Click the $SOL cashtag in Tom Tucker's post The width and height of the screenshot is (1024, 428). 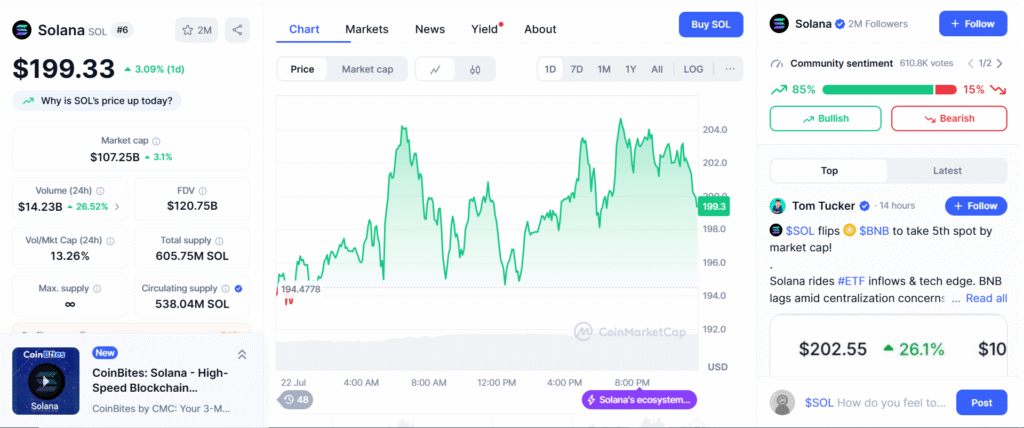pyautogui.click(x=799, y=231)
